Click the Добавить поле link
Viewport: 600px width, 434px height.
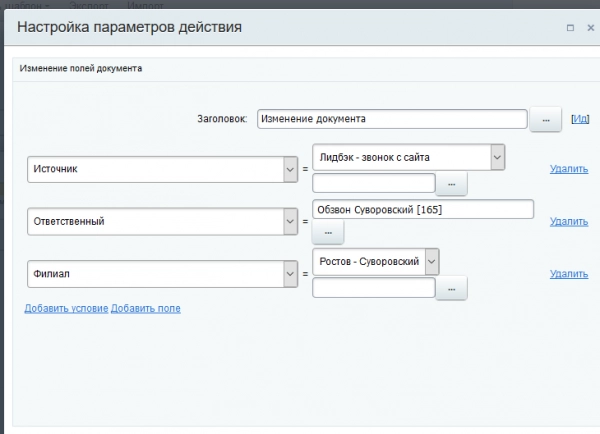(146, 308)
